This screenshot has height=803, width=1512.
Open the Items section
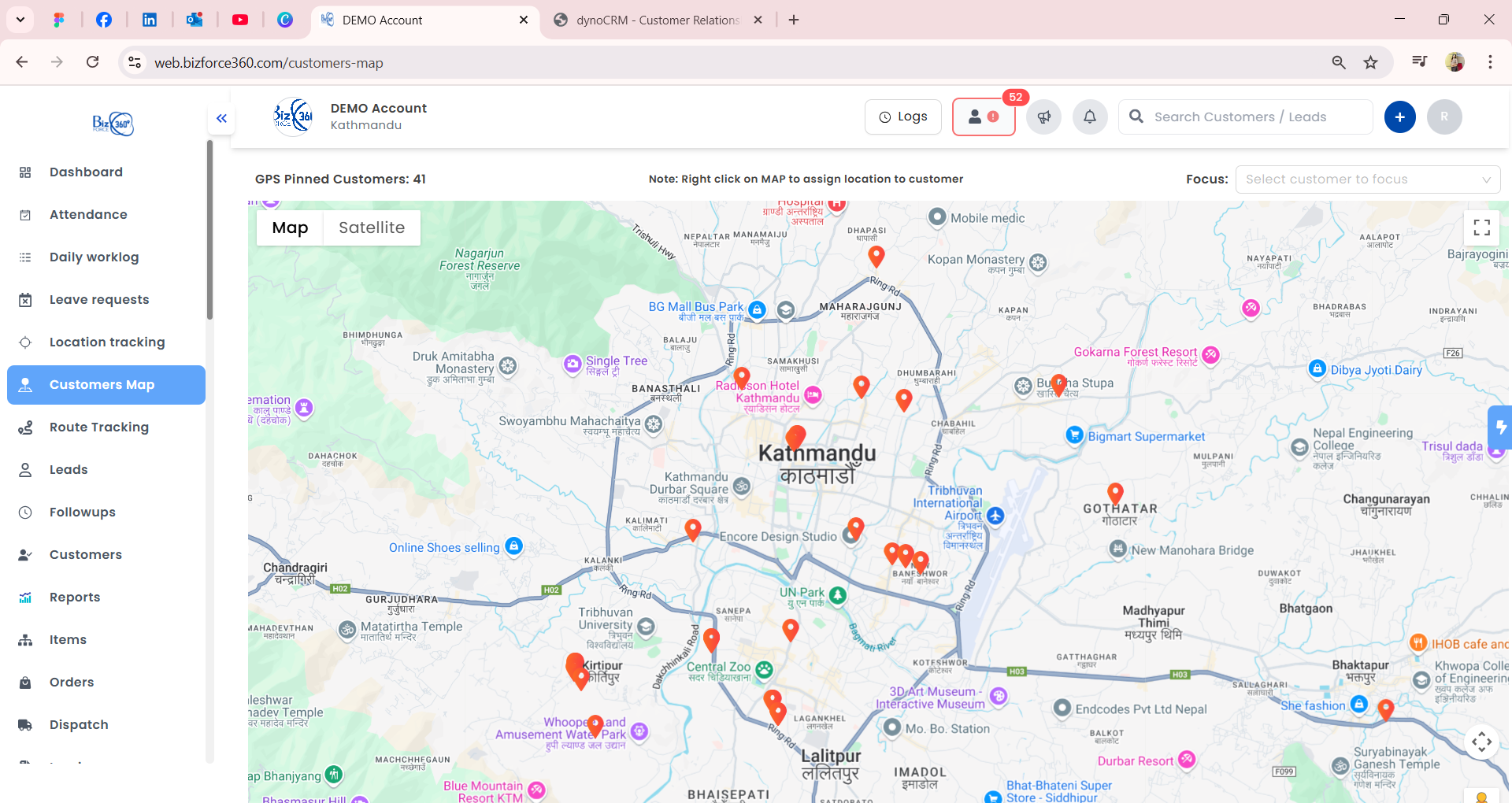tap(68, 639)
